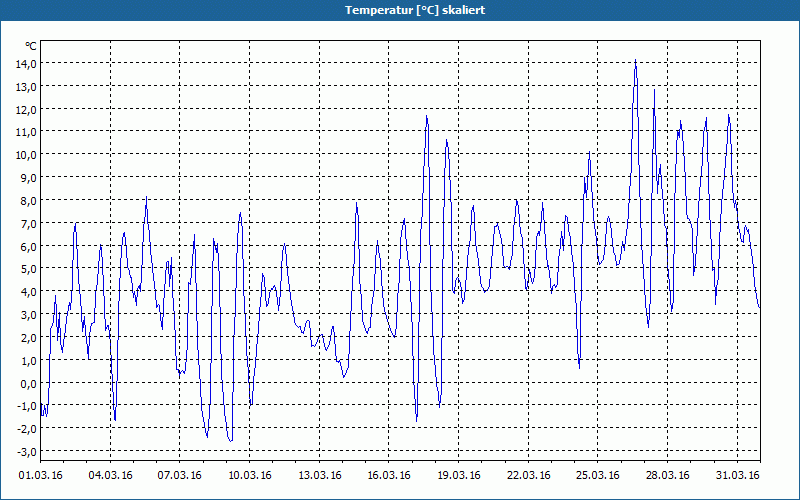The width and height of the screenshot is (800, 500).
Task: Click the 4,0 y-axis label
Action: pyautogui.click(x=29, y=292)
